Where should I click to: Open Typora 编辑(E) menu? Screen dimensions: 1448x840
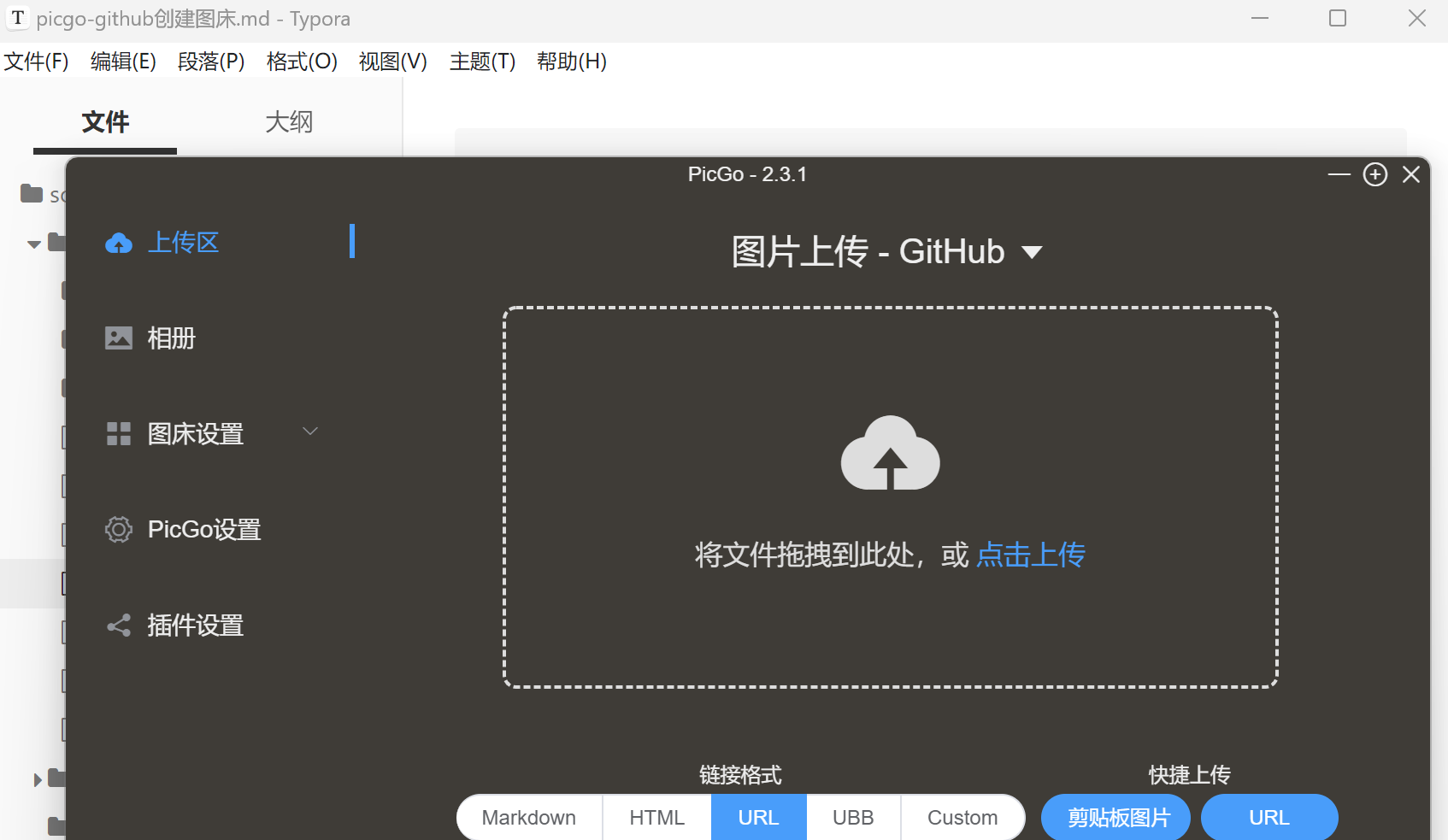point(123,62)
